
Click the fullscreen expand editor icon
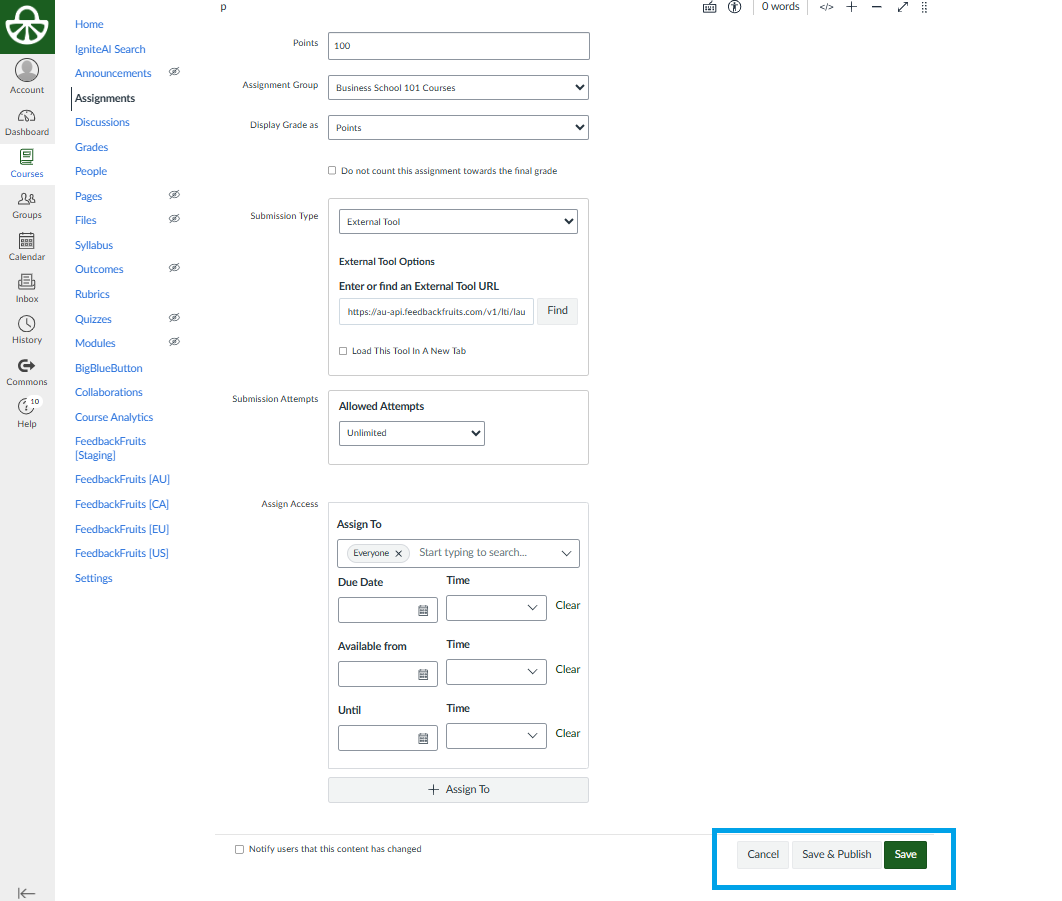pyautogui.click(x=902, y=7)
